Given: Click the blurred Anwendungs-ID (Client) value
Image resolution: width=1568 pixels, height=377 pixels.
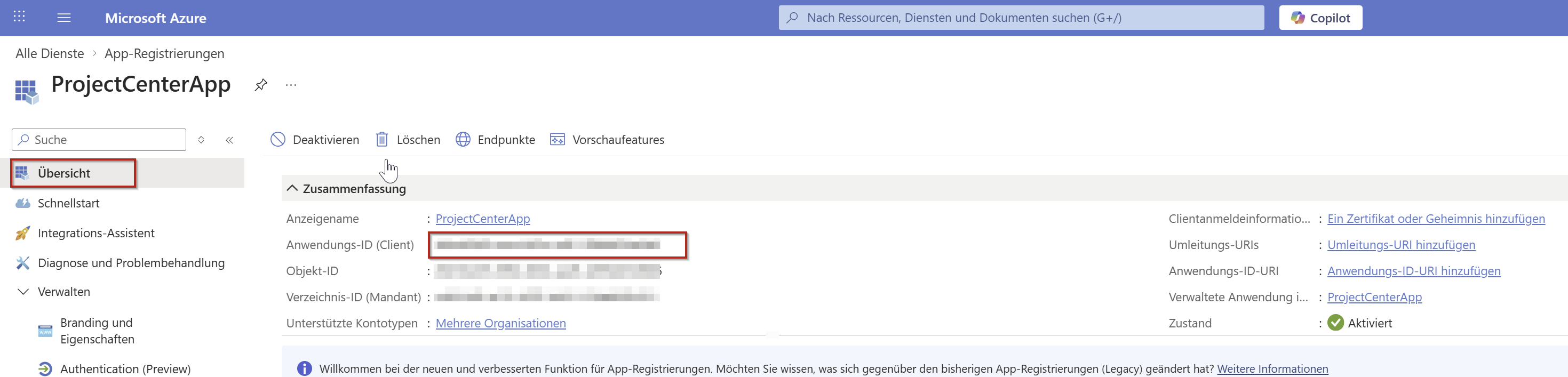Looking at the screenshot, I should tap(548, 245).
